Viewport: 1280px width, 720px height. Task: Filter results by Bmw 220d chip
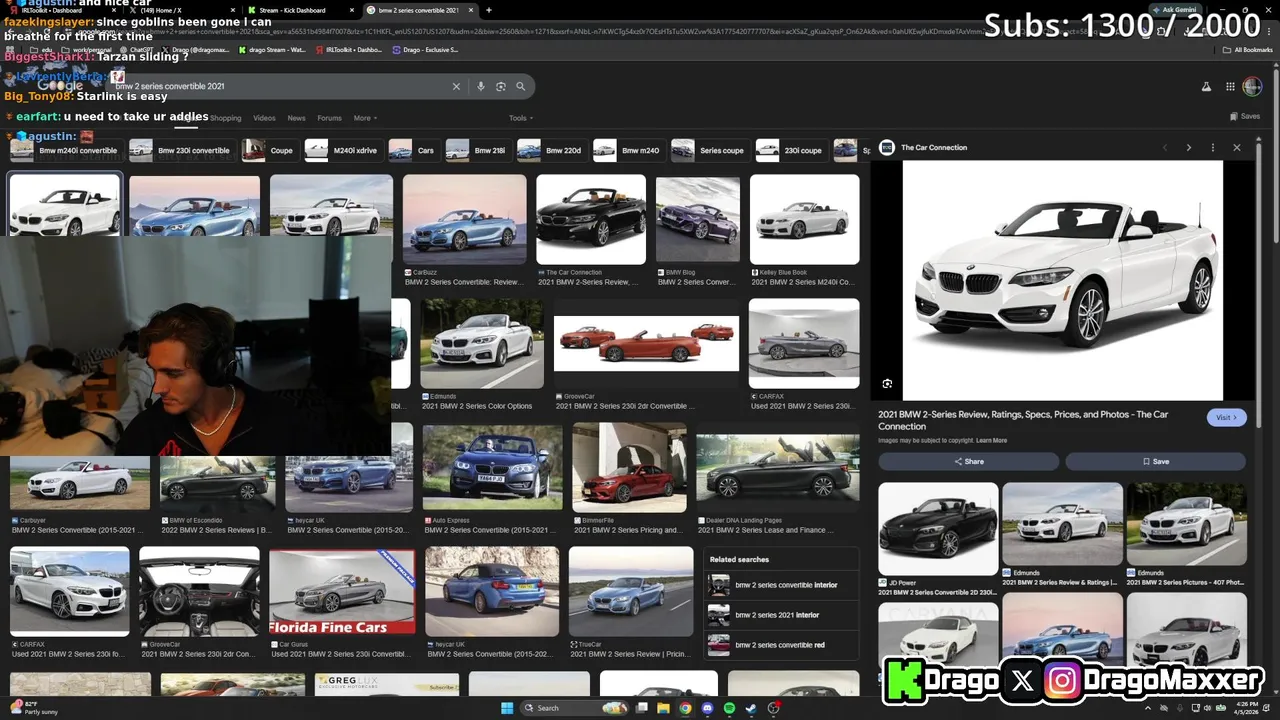click(552, 150)
